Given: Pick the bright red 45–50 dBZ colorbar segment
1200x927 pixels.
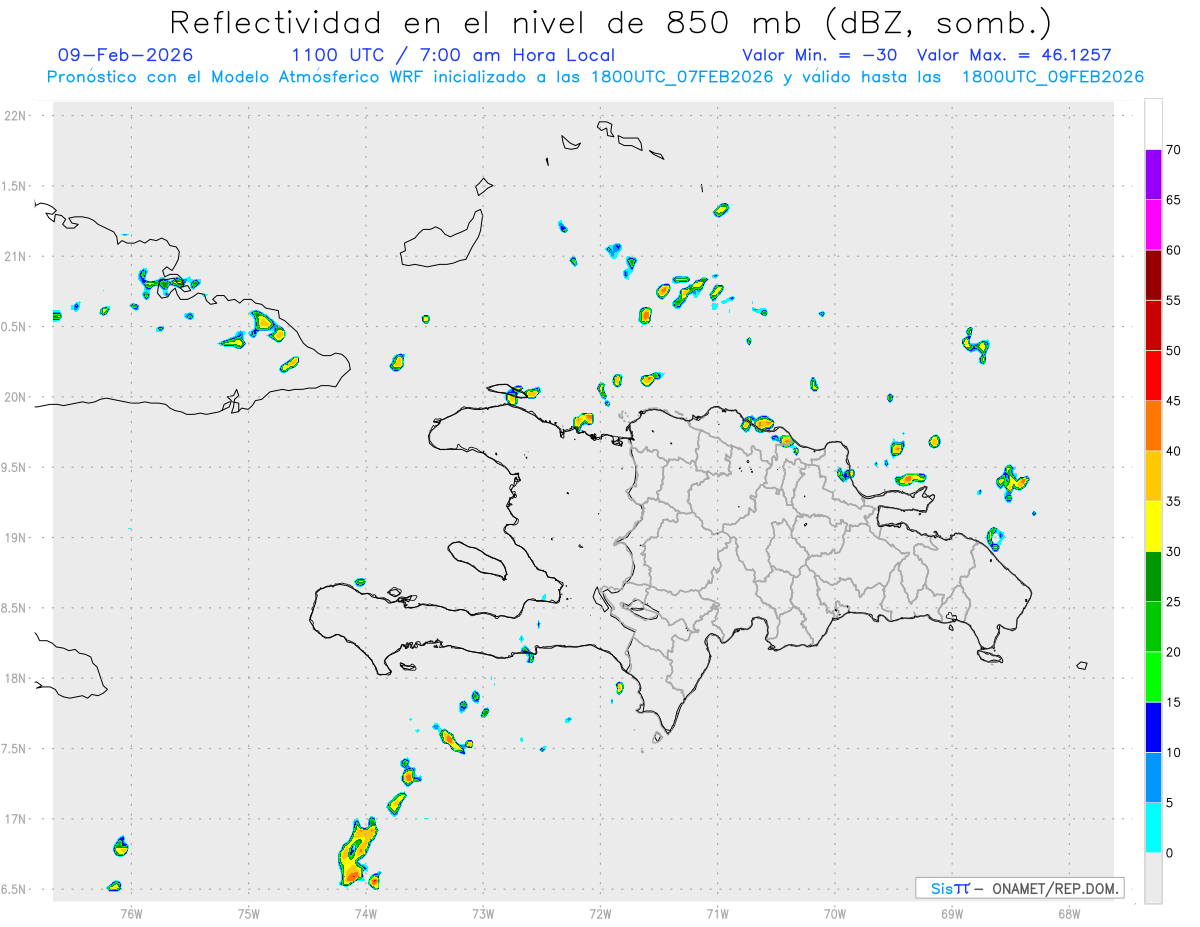Looking at the screenshot, I should pyautogui.click(x=1153, y=375).
